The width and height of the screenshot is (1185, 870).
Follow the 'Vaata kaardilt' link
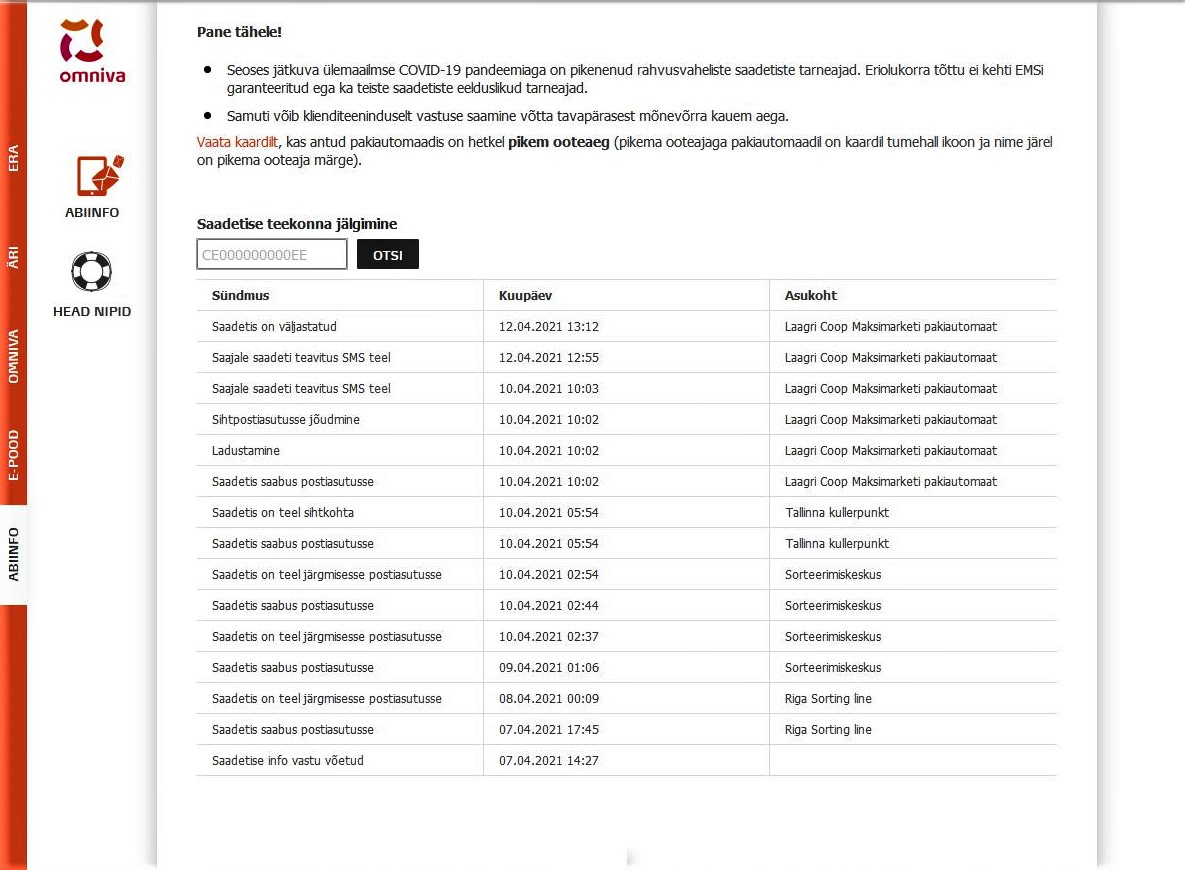pyautogui.click(x=238, y=142)
